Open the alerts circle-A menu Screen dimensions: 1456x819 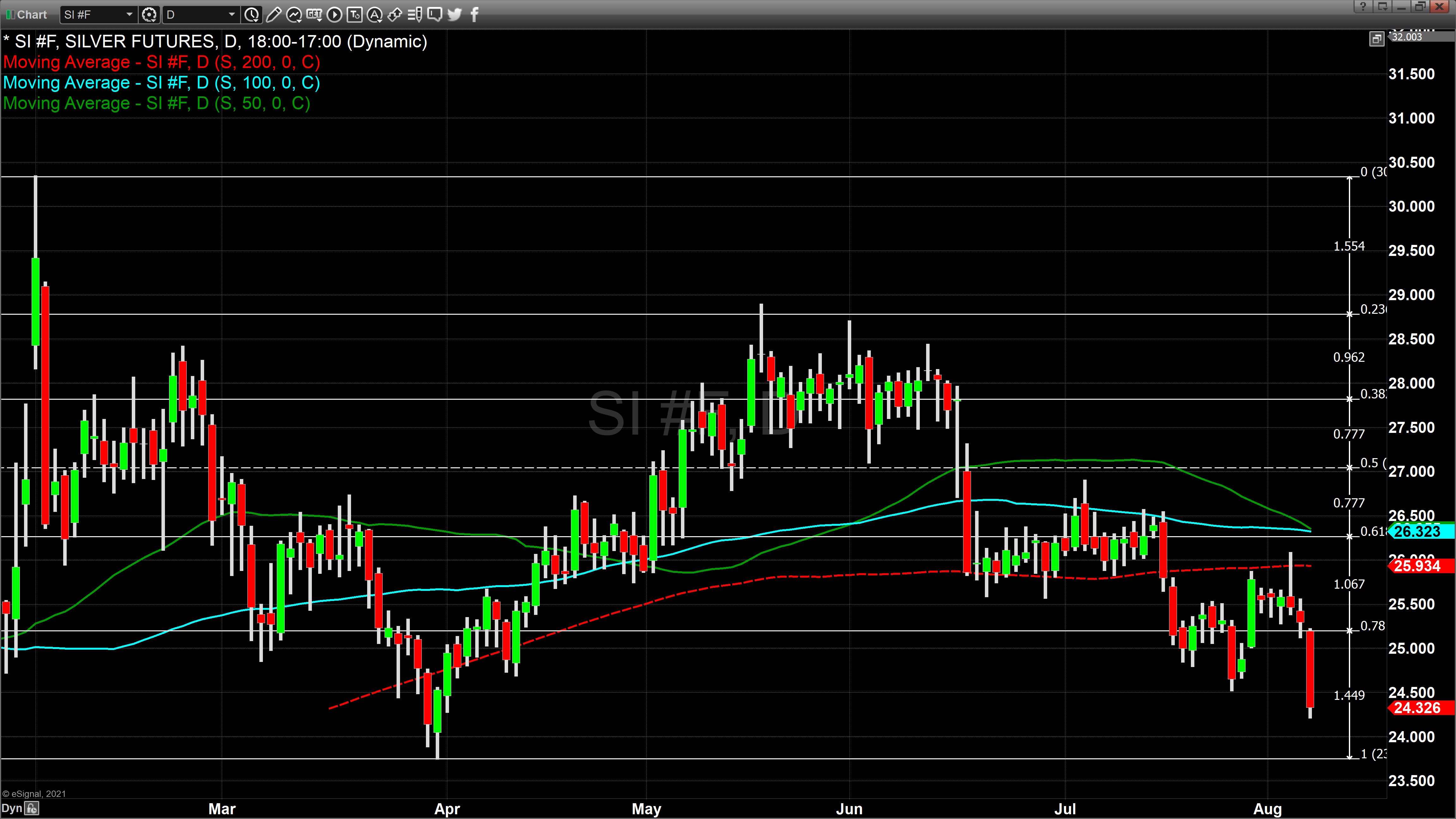(x=374, y=15)
